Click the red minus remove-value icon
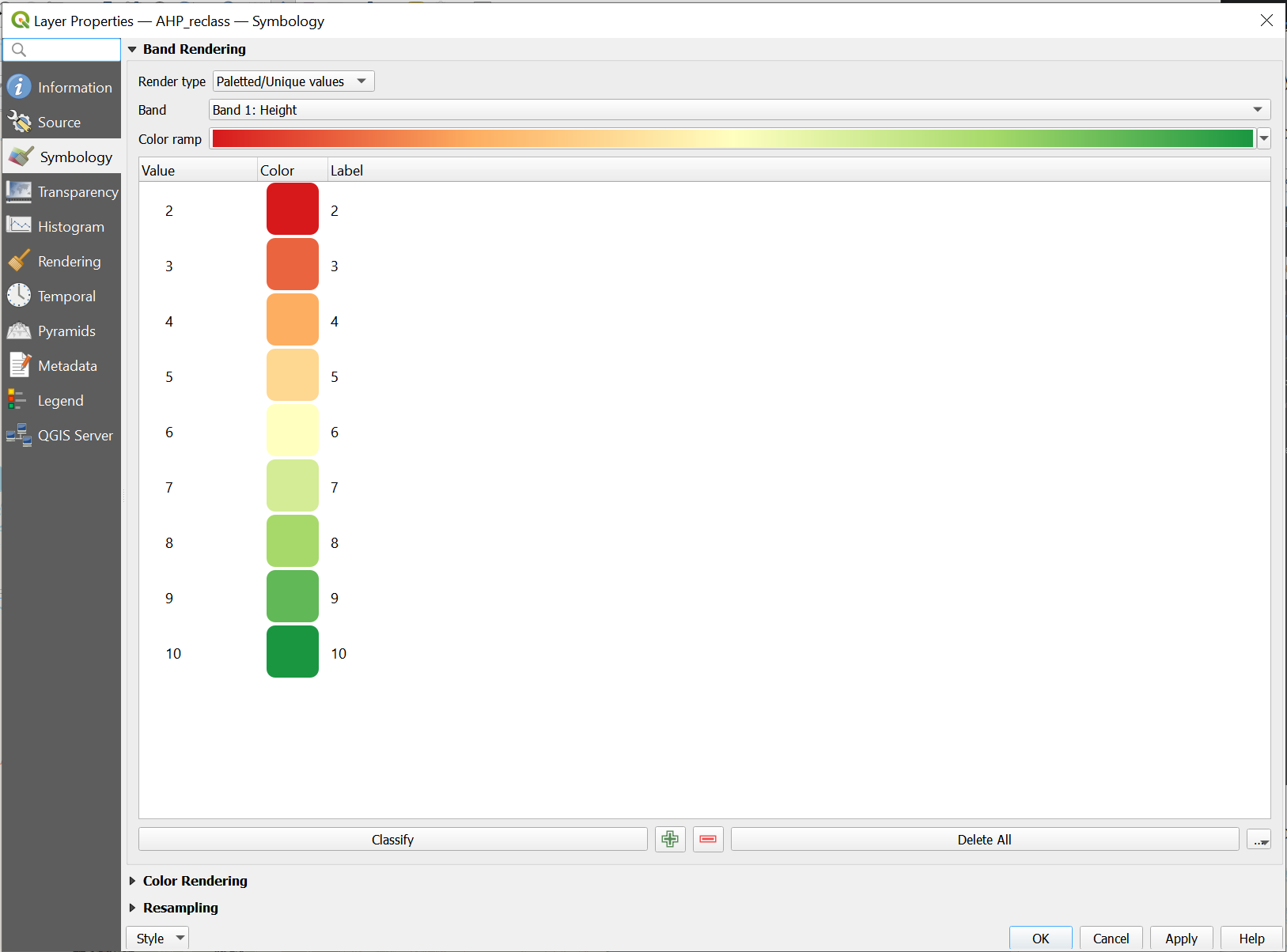This screenshot has height=952, width=1287. pos(708,839)
